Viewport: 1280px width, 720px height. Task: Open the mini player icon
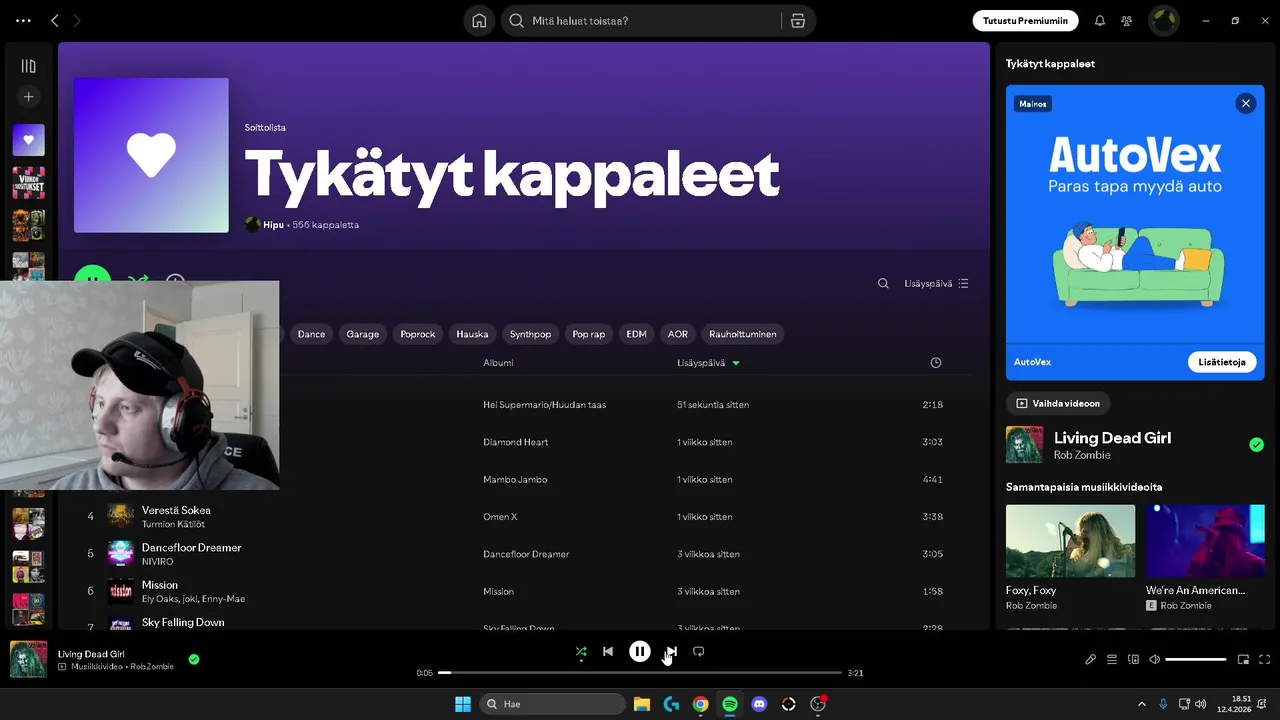1244,660
